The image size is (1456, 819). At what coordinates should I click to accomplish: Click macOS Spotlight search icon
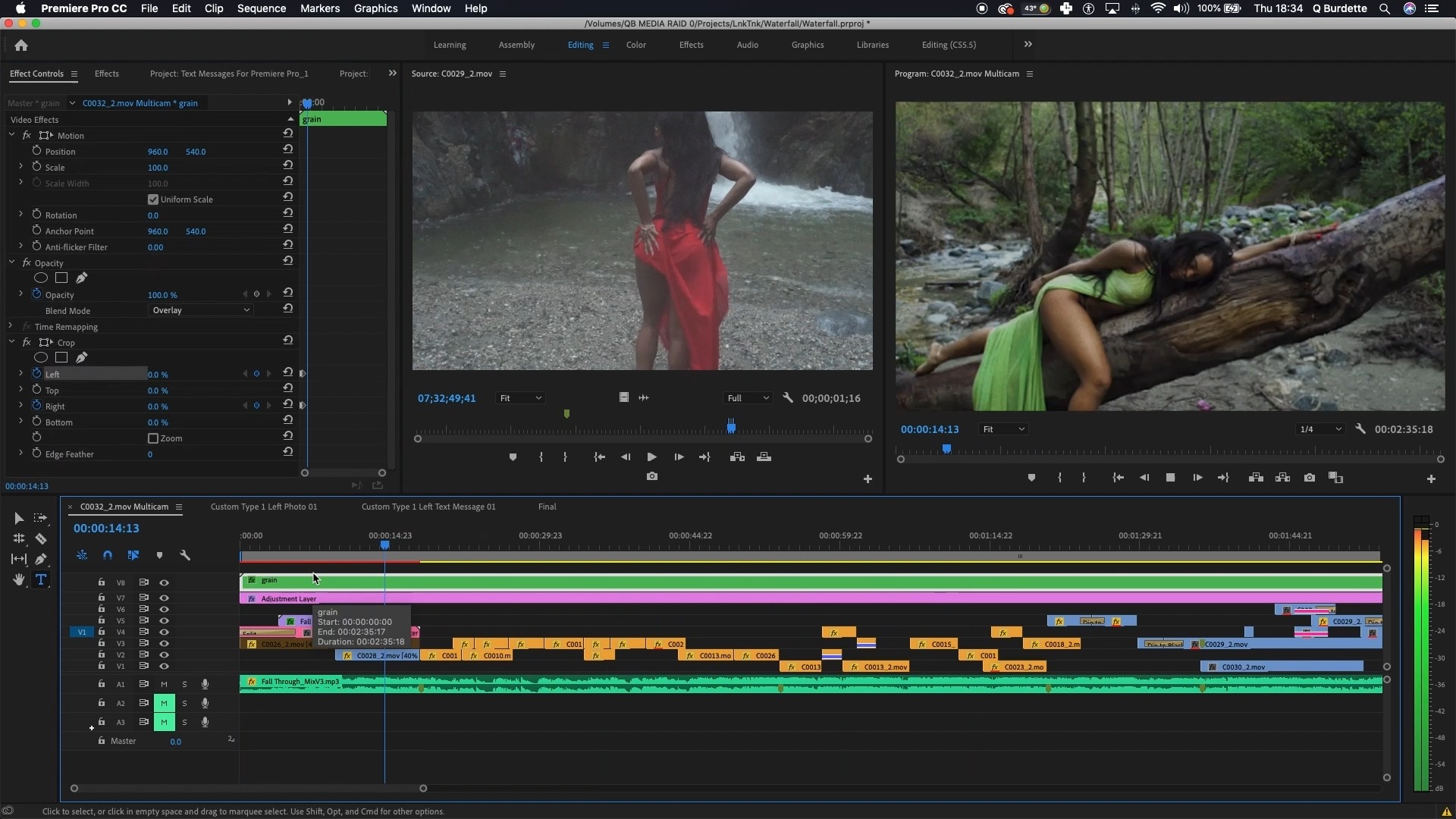1384,8
